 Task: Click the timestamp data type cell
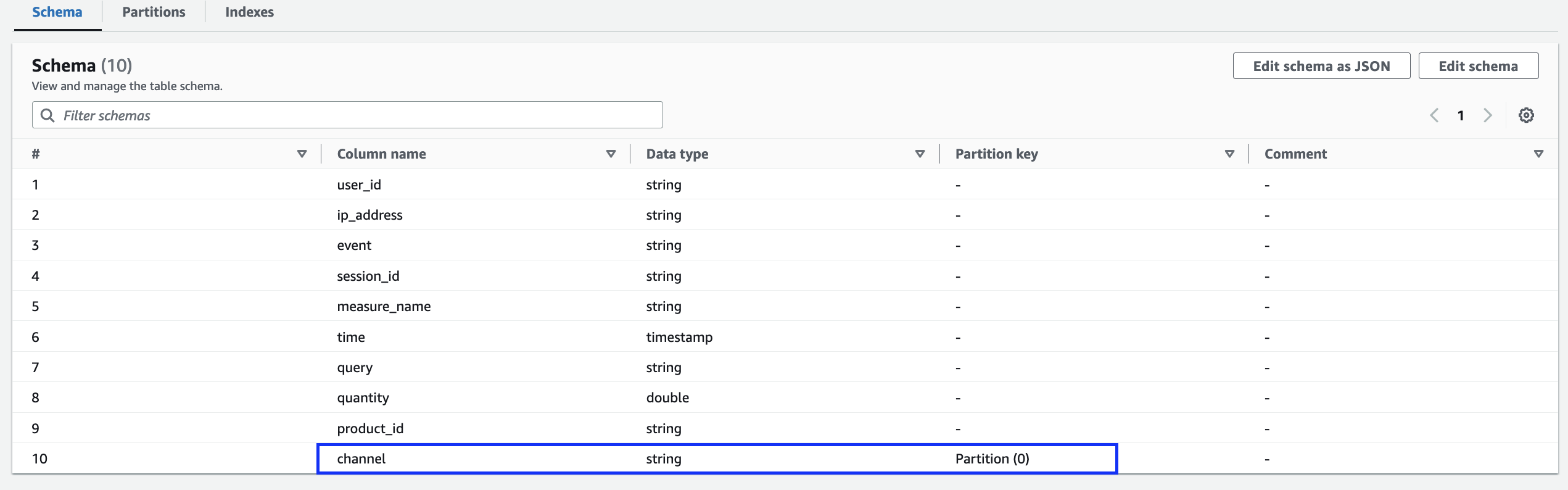(679, 337)
